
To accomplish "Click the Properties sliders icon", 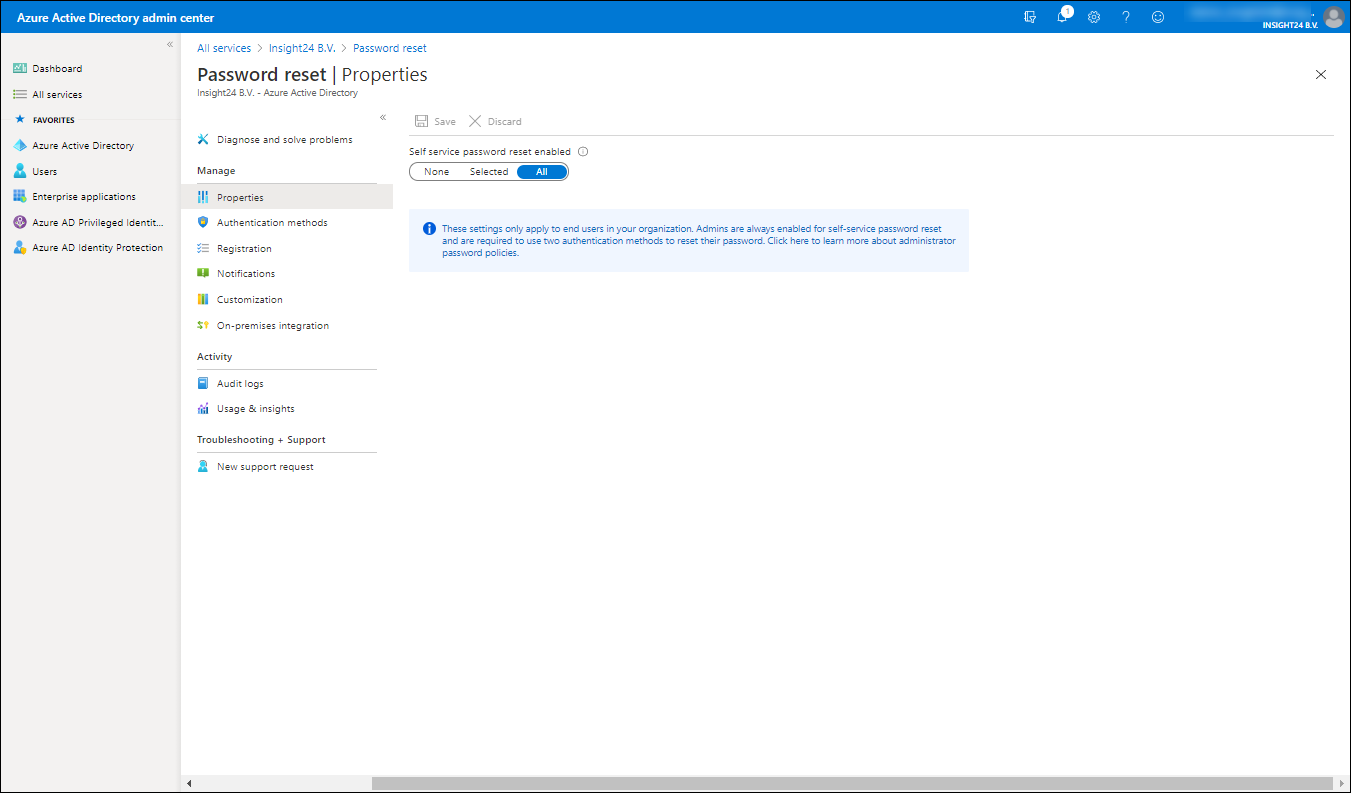I will [203, 197].
